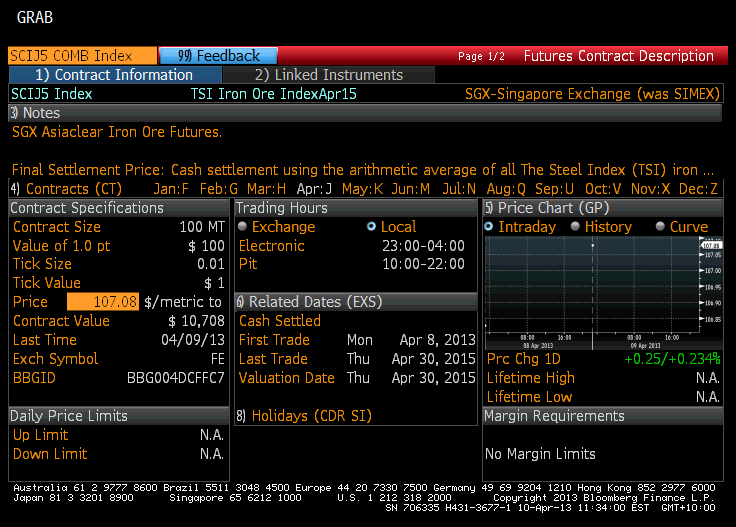Click the Cash Settled label
This screenshot has height=527, width=736.
click(280, 321)
